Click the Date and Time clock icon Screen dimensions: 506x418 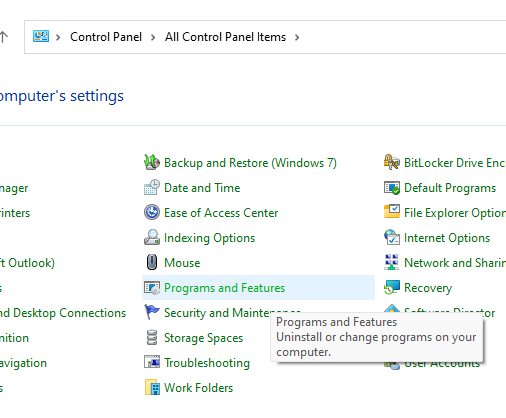(x=152, y=187)
